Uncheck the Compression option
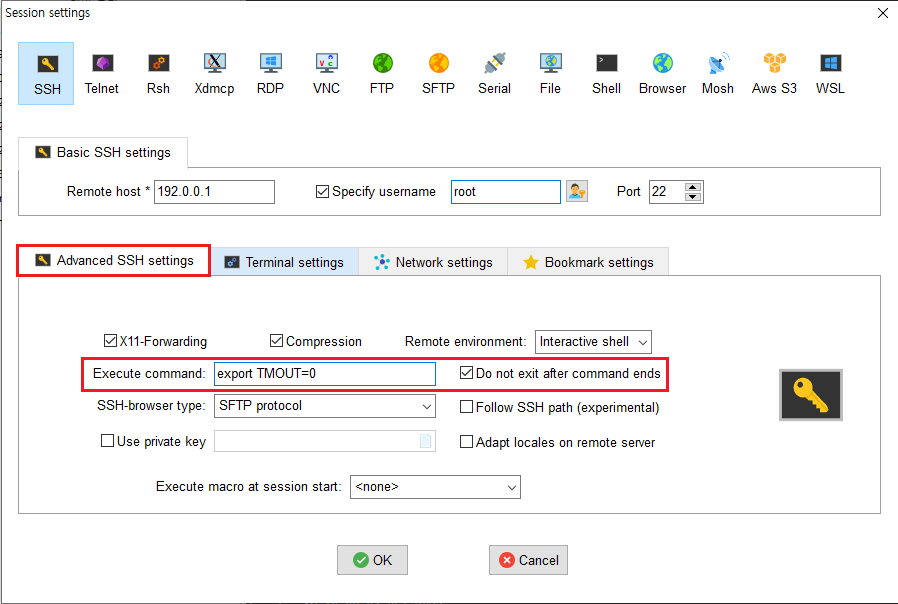The height and width of the screenshot is (604, 898). pos(276,341)
